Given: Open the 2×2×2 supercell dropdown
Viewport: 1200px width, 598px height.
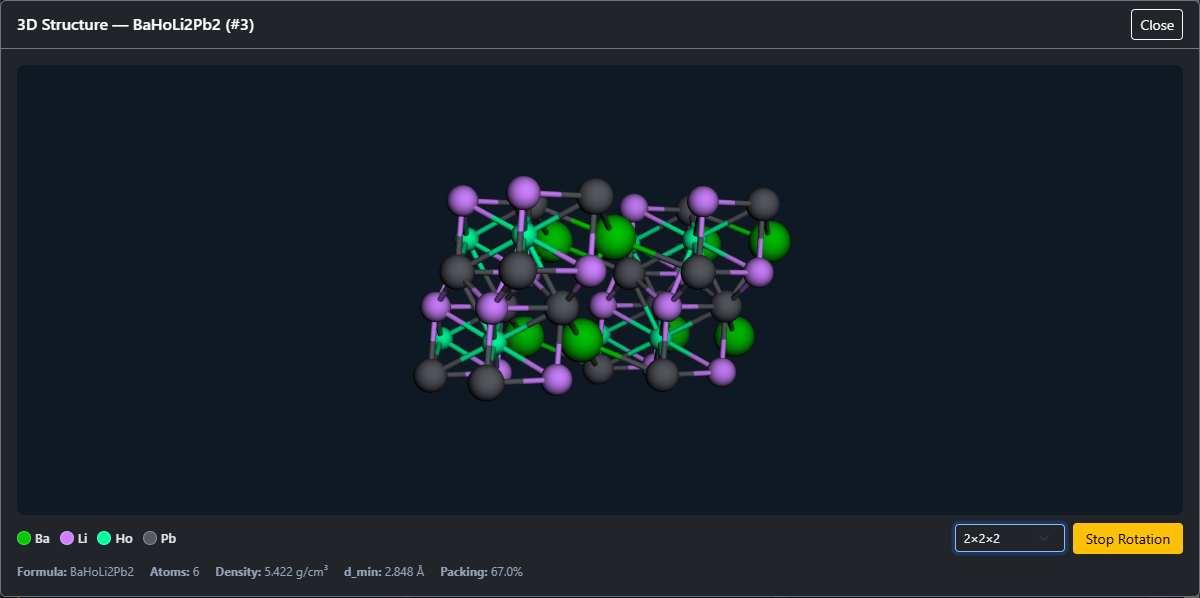Looking at the screenshot, I should pyautogui.click(x=1009, y=538).
